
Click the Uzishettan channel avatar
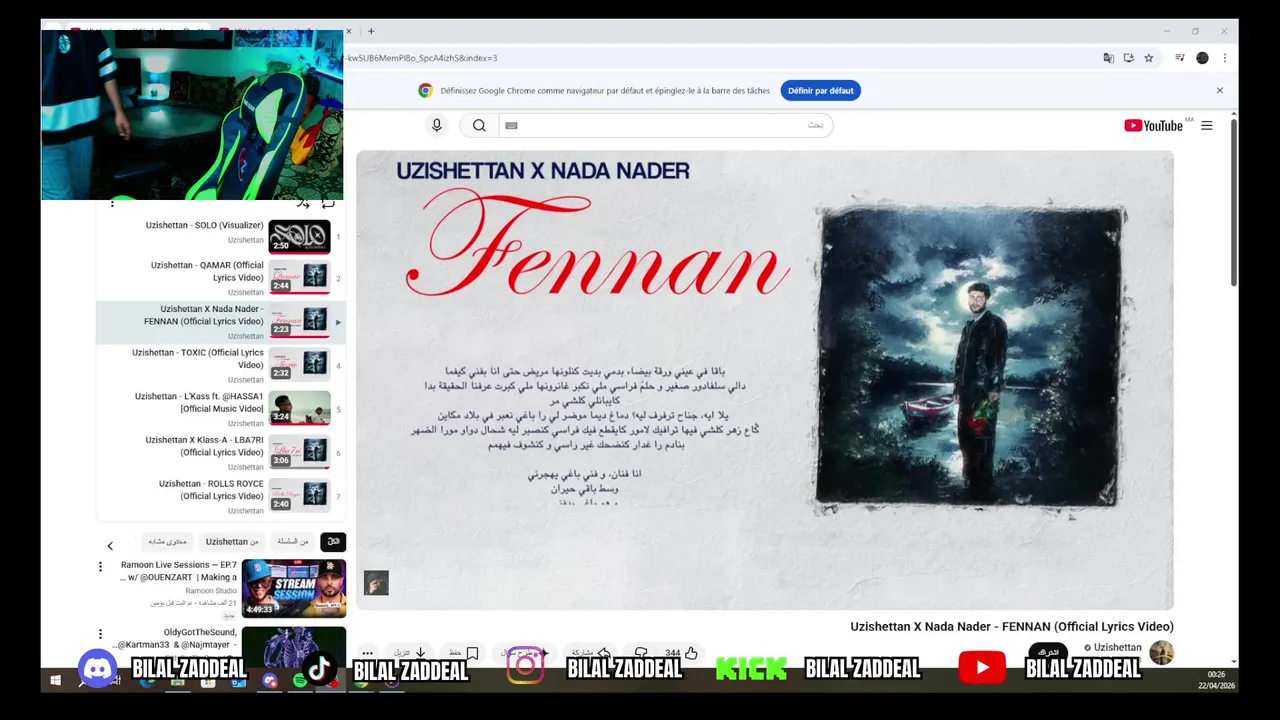click(x=1161, y=653)
